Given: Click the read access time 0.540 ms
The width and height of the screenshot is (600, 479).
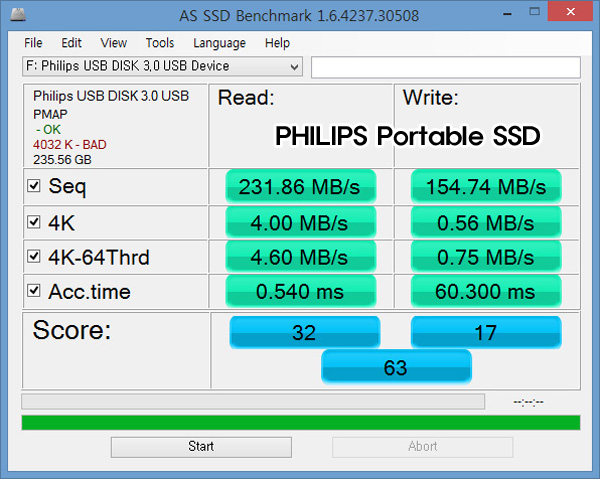Looking at the screenshot, I should pos(301,291).
